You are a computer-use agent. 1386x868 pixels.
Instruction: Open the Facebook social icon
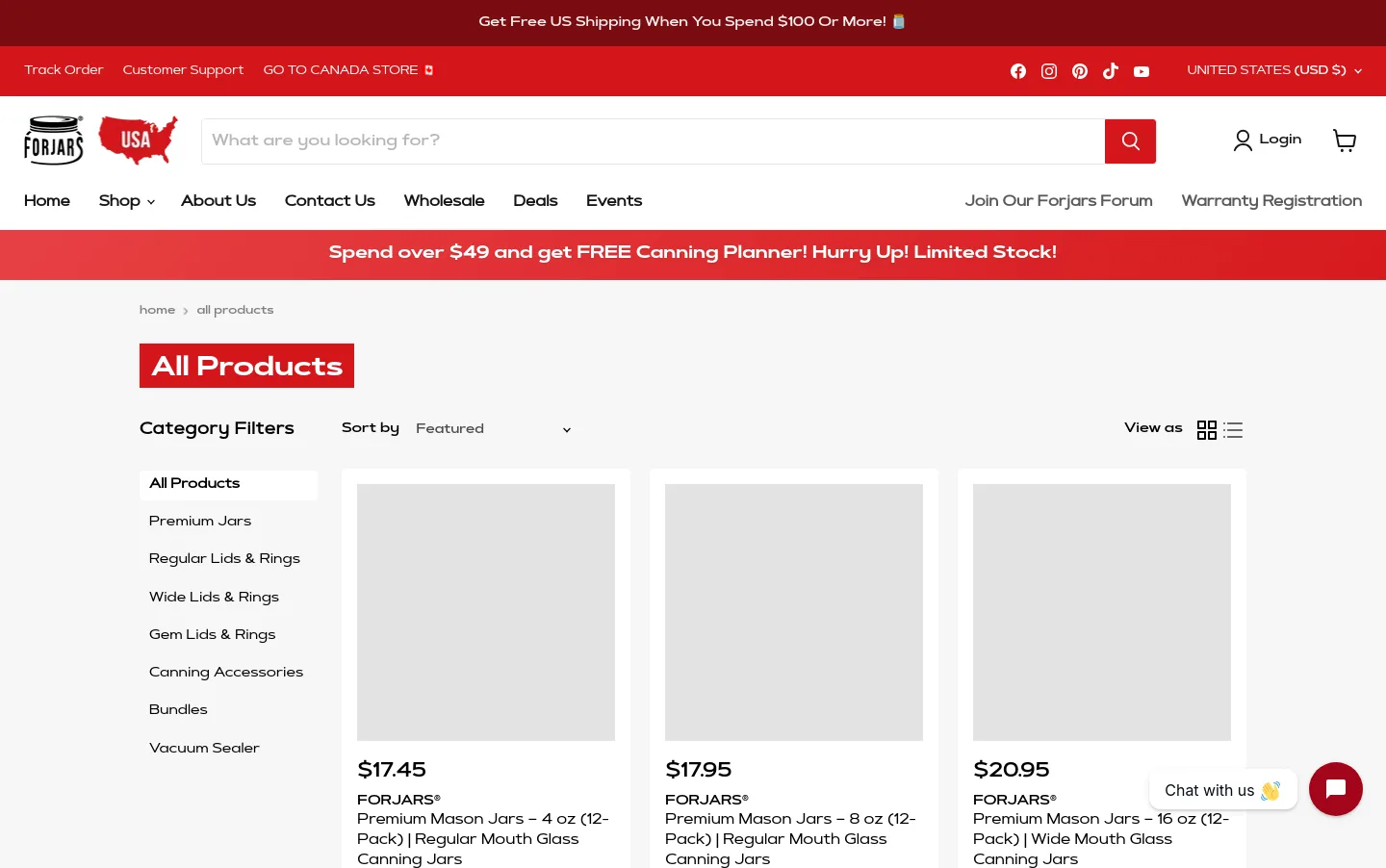click(1018, 71)
